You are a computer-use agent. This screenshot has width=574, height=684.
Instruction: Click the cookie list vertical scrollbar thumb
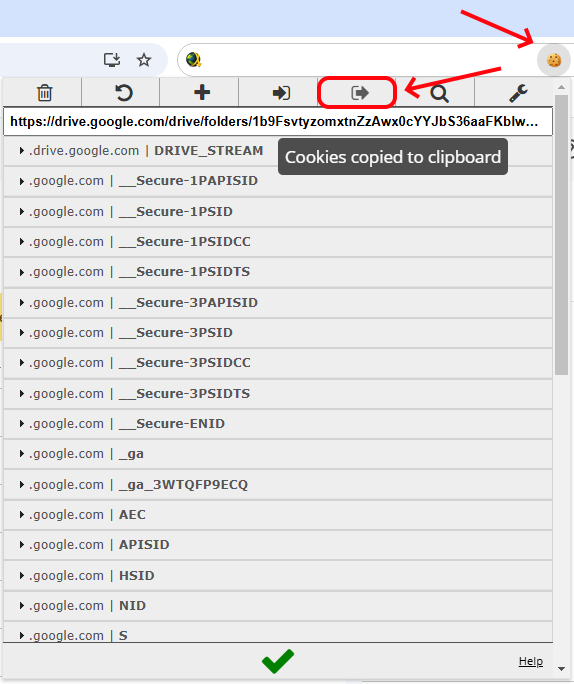tap(561, 234)
